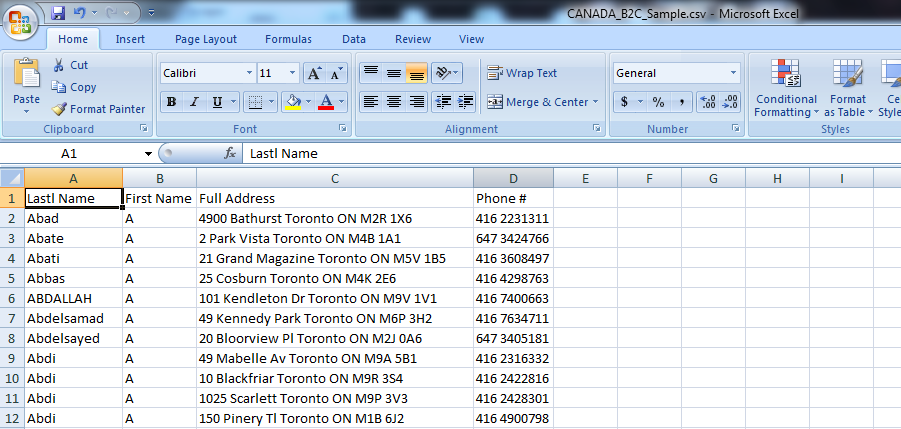Switch to the Page Layout tab
This screenshot has width=901, height=429.
[205, 39]
